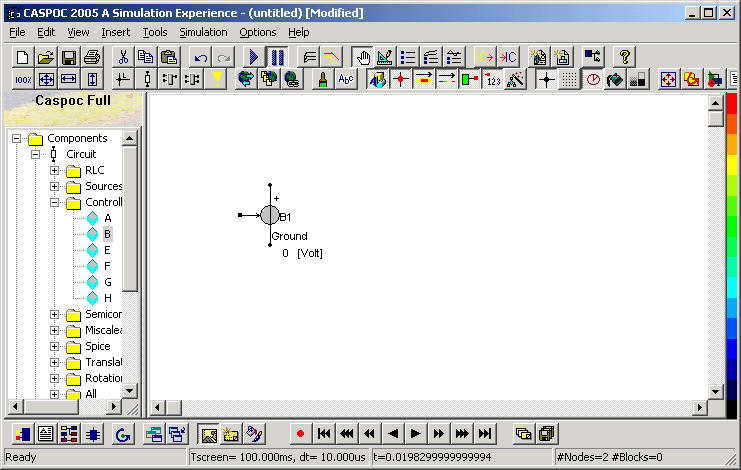Viewport: 741px width, 470px height.
Task: Click the red arrow IC toolbar icon
Action: coord(508,57)
